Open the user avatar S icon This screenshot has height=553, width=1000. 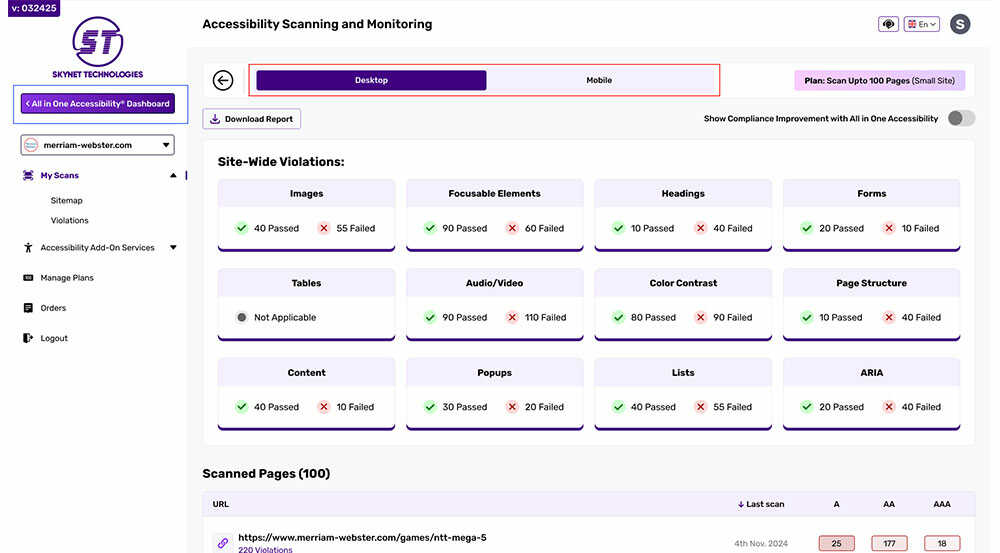pos(960,24)
